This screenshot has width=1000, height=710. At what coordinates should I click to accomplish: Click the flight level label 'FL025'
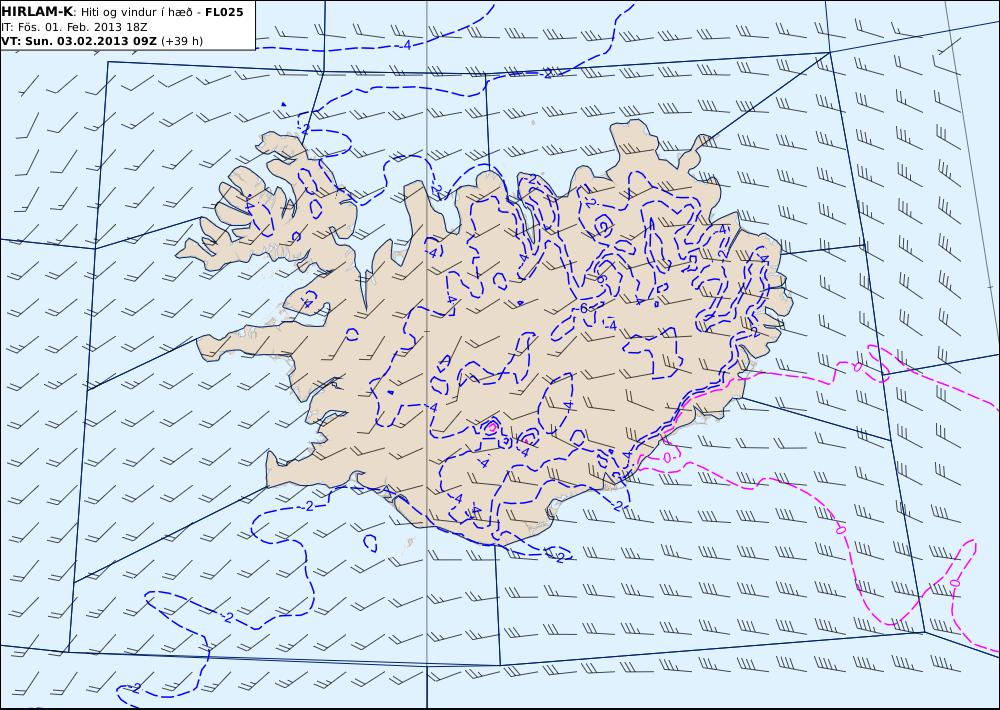(x=224, y=11)
